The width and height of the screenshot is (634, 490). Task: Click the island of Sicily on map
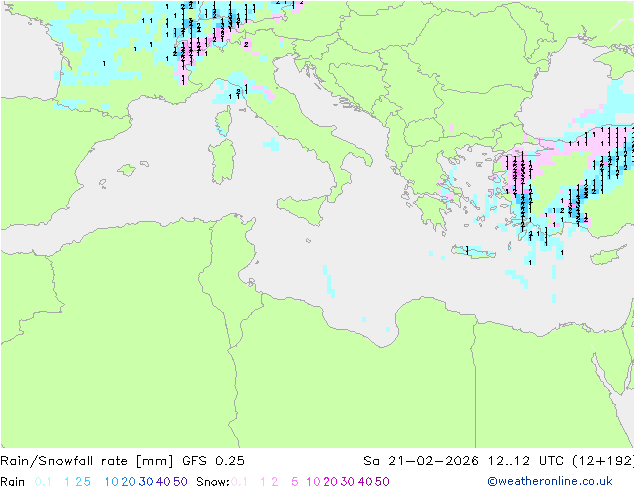[305, 209]
